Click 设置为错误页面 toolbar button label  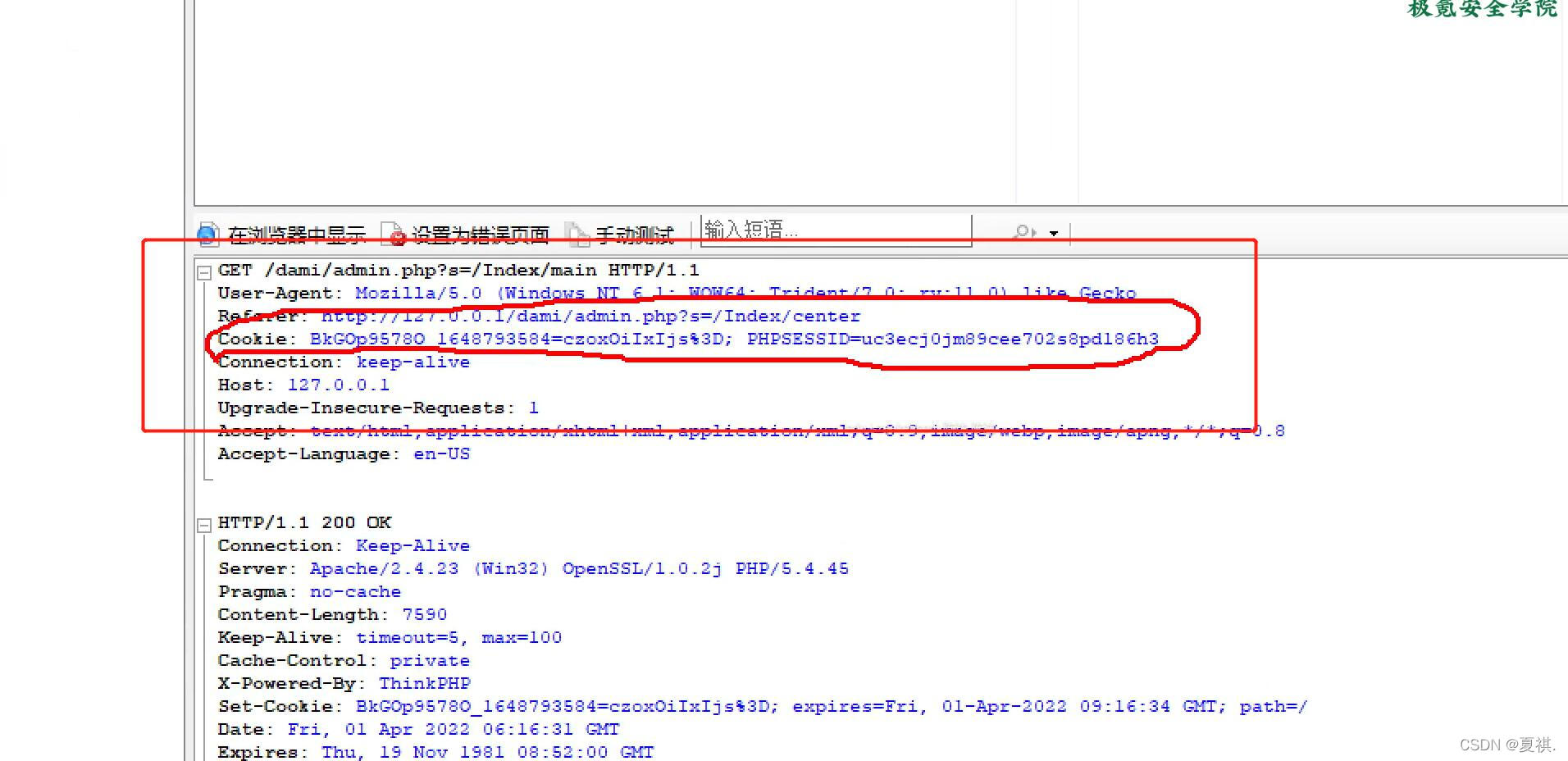(481, 235)
